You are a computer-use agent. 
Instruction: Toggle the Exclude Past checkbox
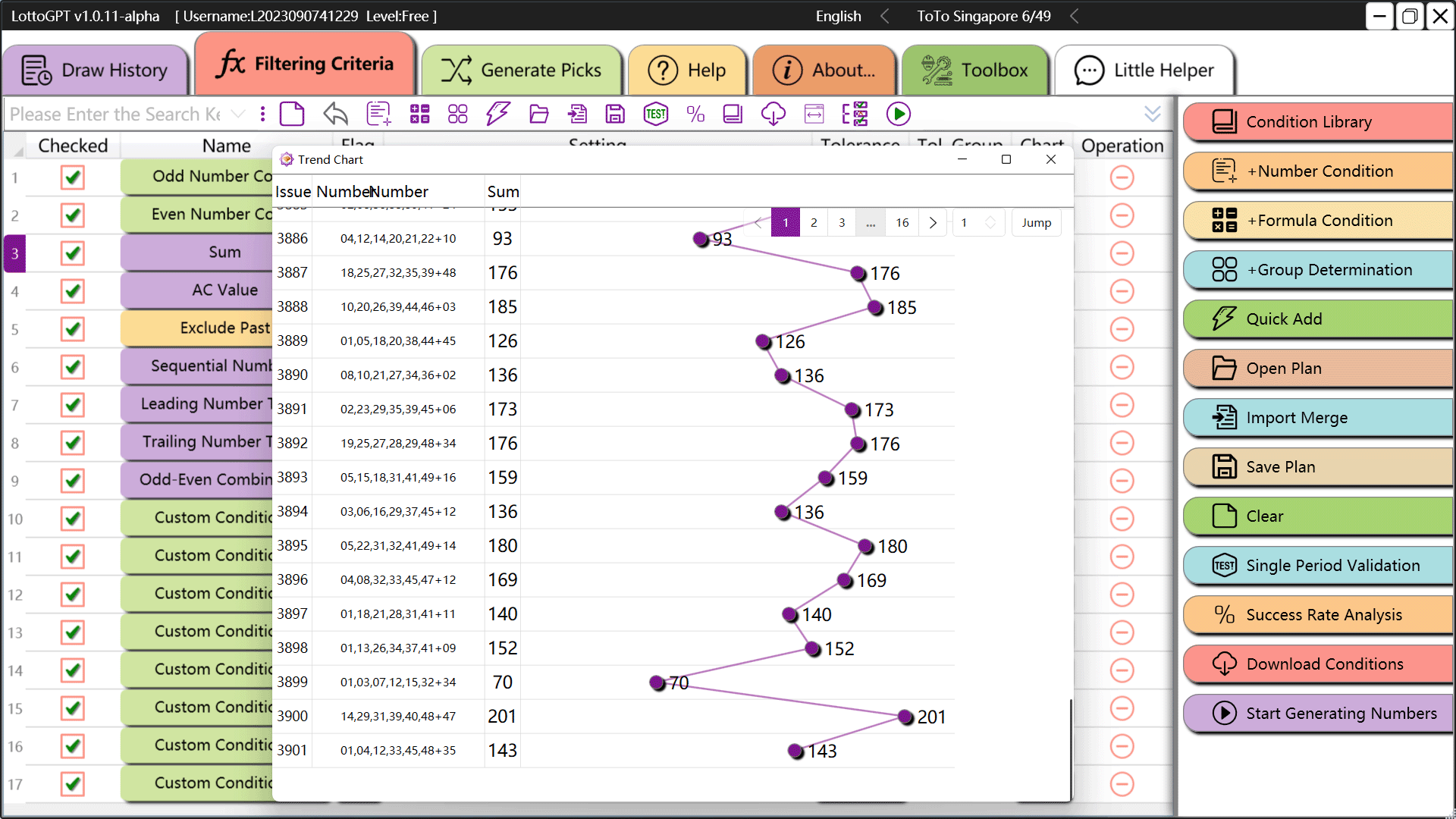[x=73, y=329]
